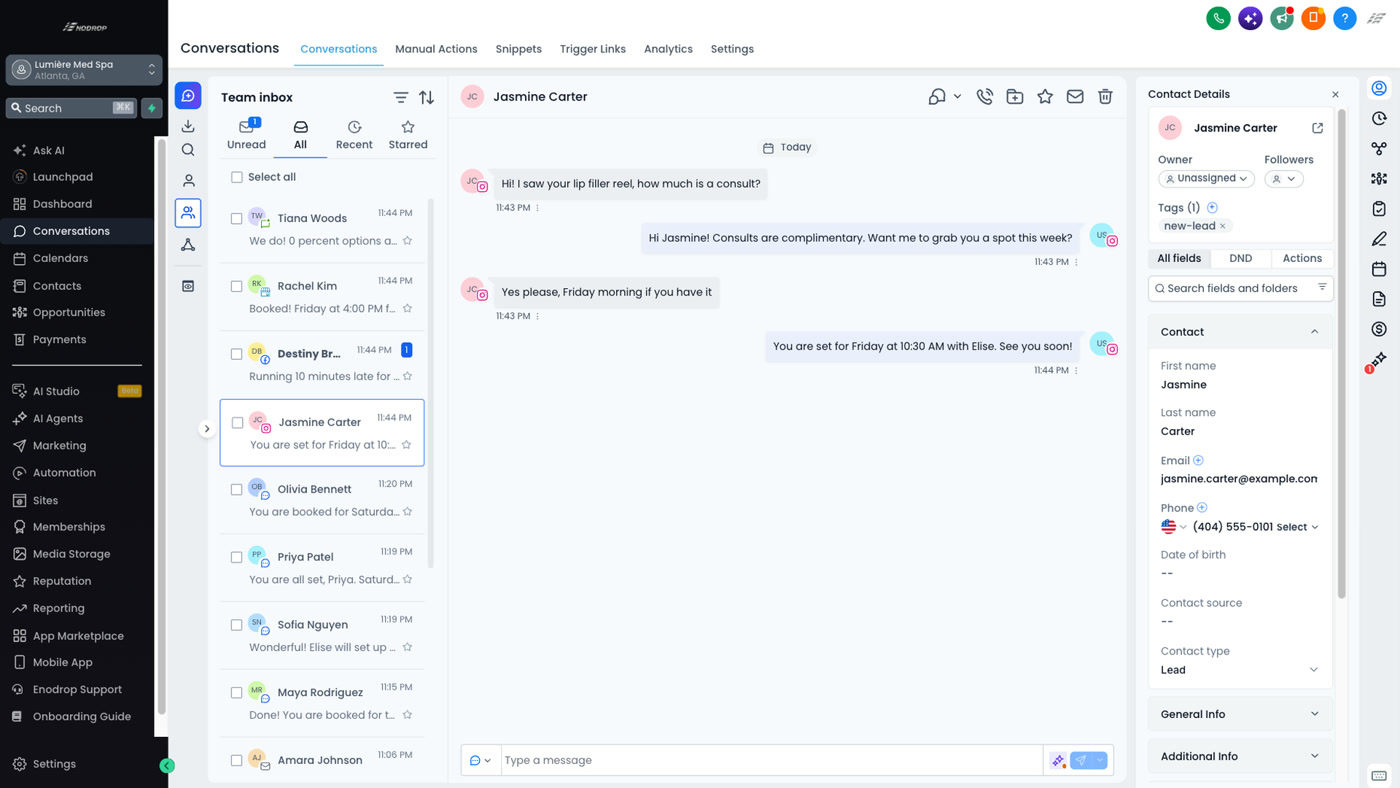Mark conversation unread via the envelope icon

1075,97
